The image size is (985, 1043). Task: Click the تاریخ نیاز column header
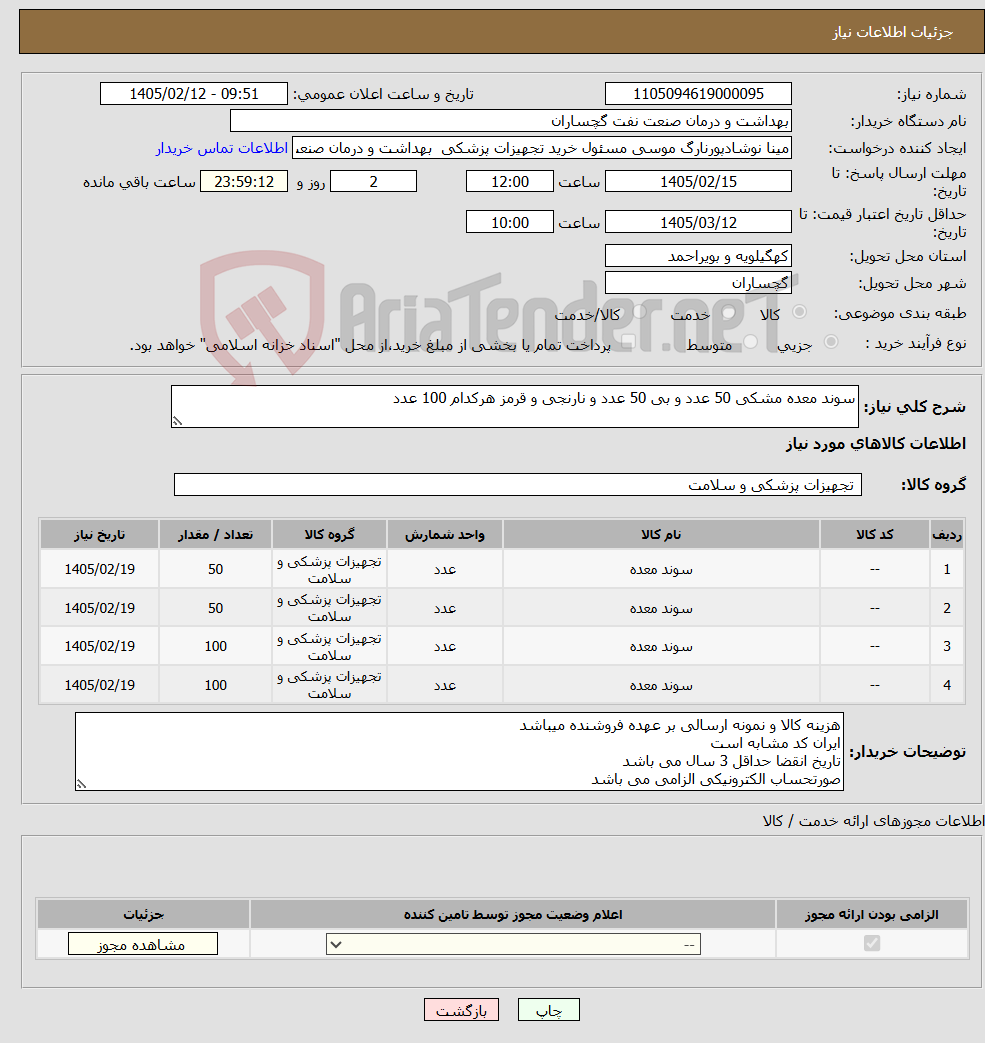tap(99, 535)
